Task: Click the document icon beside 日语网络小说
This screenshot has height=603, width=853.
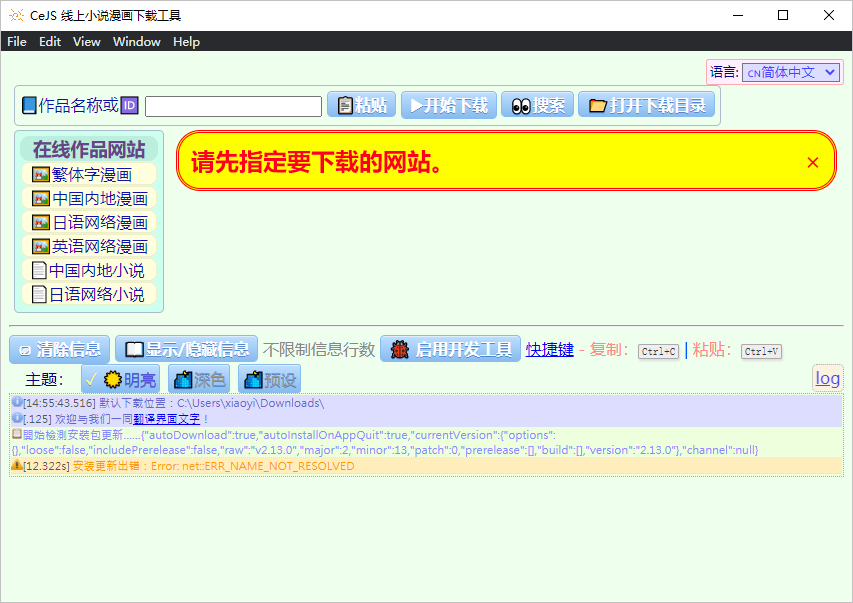Action: (39, 294)
